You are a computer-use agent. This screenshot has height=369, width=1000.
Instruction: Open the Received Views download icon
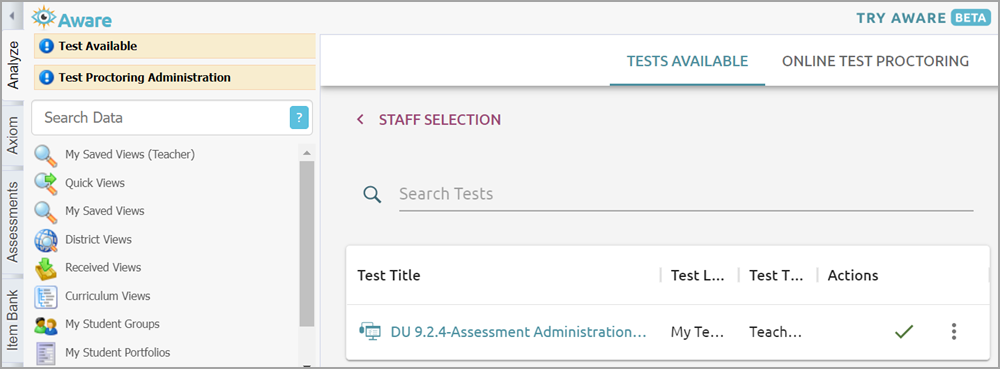[46, 268]
